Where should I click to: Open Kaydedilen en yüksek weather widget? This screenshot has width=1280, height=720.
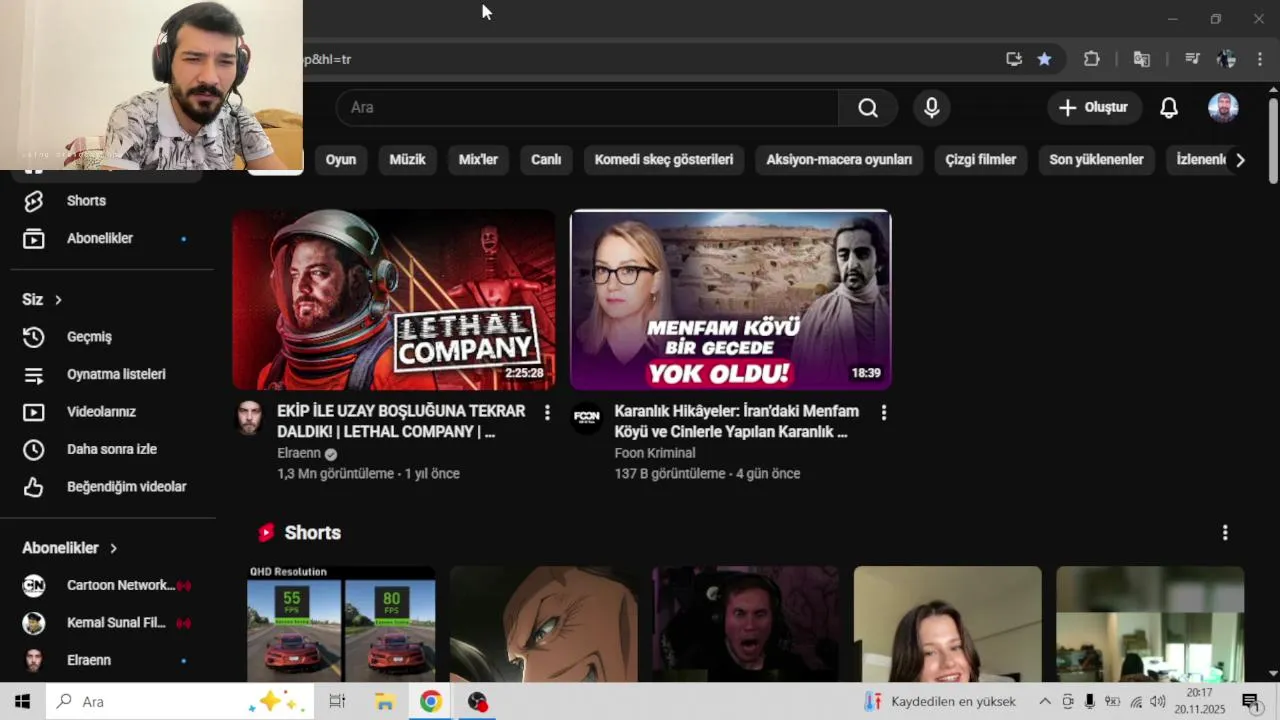(941, 702)
